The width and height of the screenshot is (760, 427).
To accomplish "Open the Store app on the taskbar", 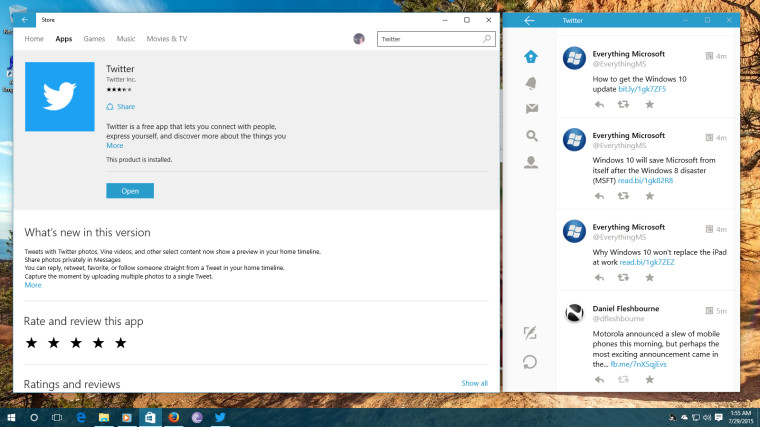I will pyautogui.click(x=150, y=417).
